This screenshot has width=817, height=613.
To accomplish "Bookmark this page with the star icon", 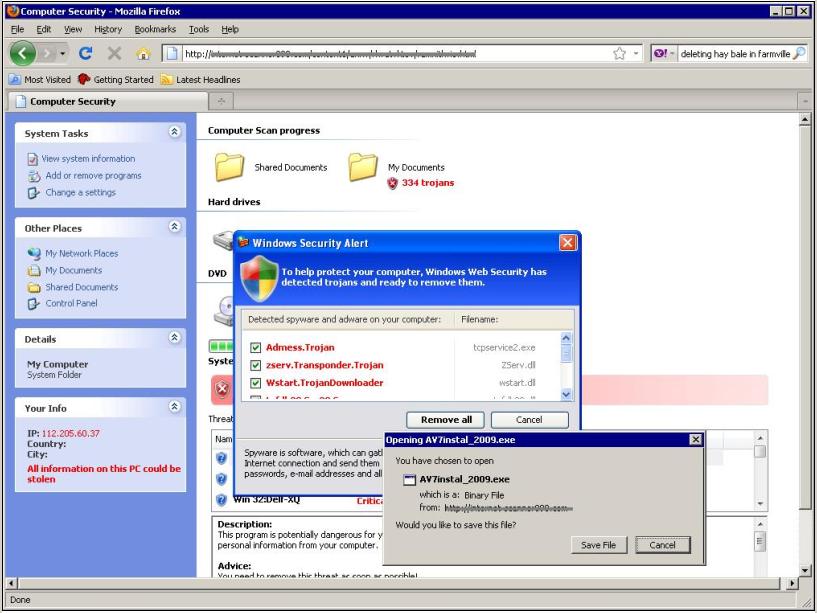I will click(619, 53).
